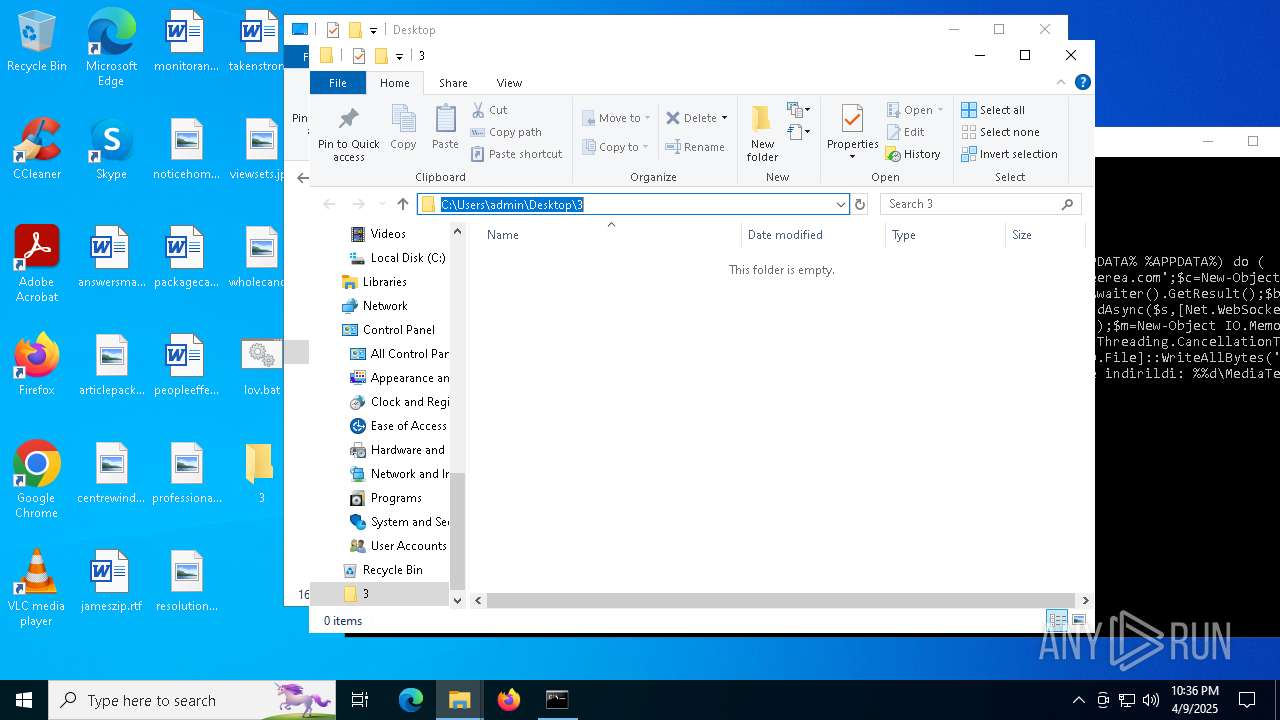Select Adobe Acrobat desktop shortcut
The height and width of the screenshot is (720, 1280).
tap(37, 264)
